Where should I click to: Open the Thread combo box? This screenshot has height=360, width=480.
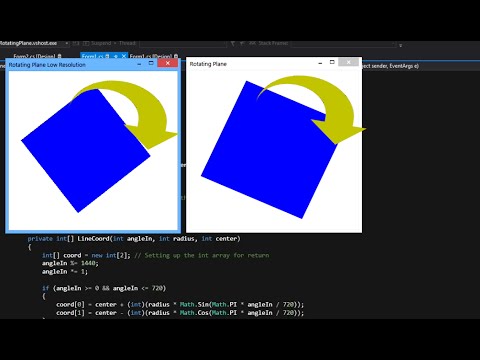point(183,43)
